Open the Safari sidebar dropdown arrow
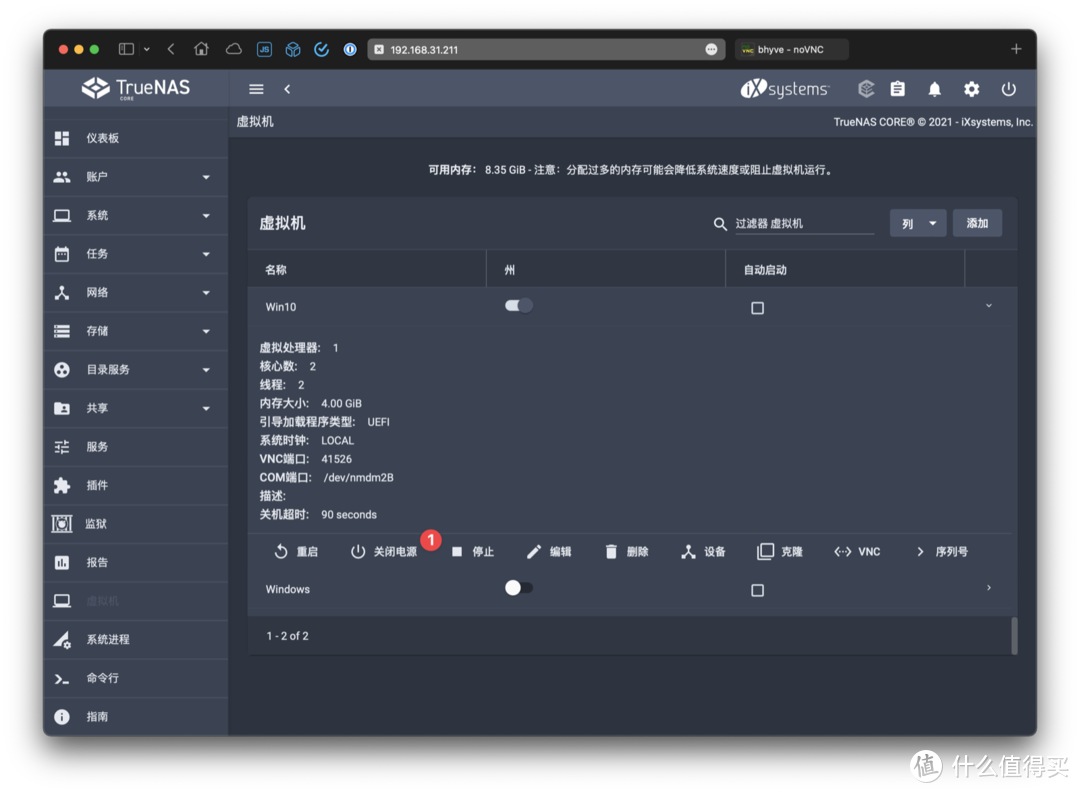 click(147, 49)
